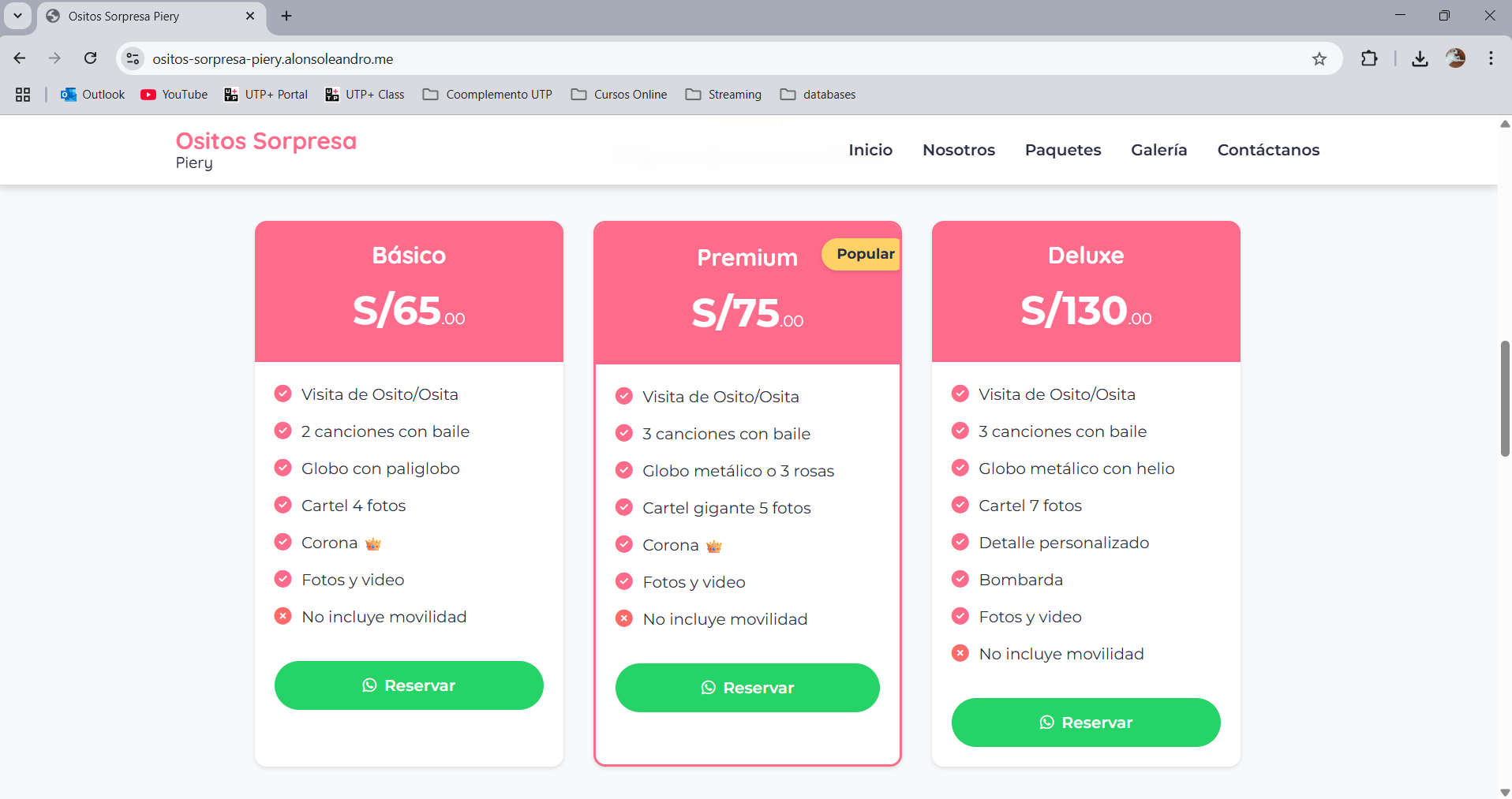Open the Galería navigation link
This screenshot has width=1512, height=799.
tap(1158, 150)
